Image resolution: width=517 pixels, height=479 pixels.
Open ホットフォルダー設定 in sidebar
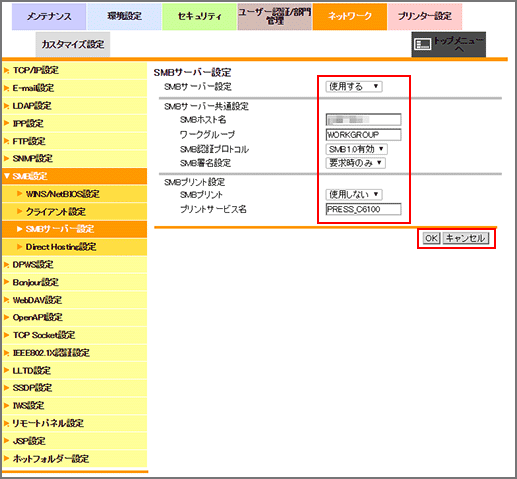74,459
